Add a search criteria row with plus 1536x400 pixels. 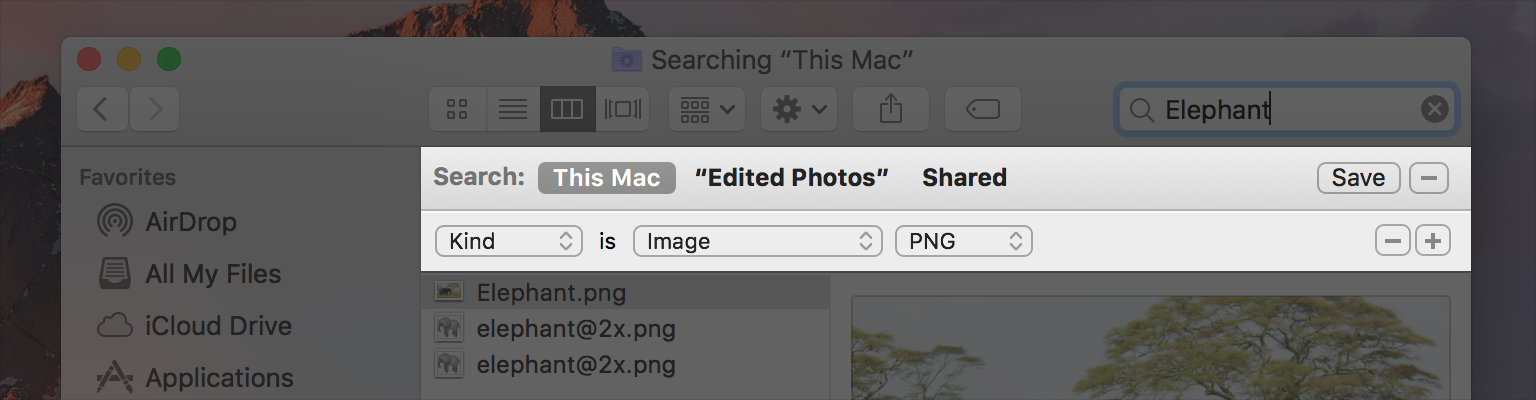point(1433,241)
